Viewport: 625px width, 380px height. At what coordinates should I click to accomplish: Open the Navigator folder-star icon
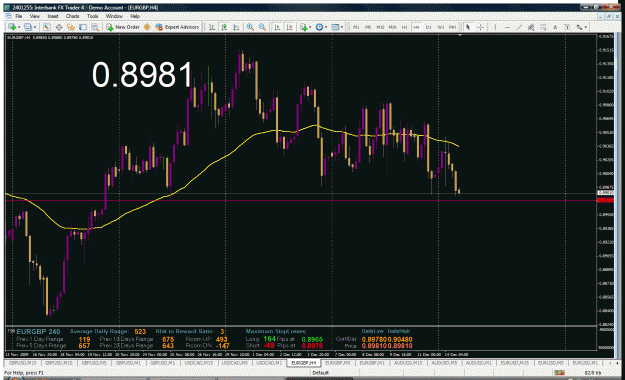pyautogui.click(x=71, y=27)
